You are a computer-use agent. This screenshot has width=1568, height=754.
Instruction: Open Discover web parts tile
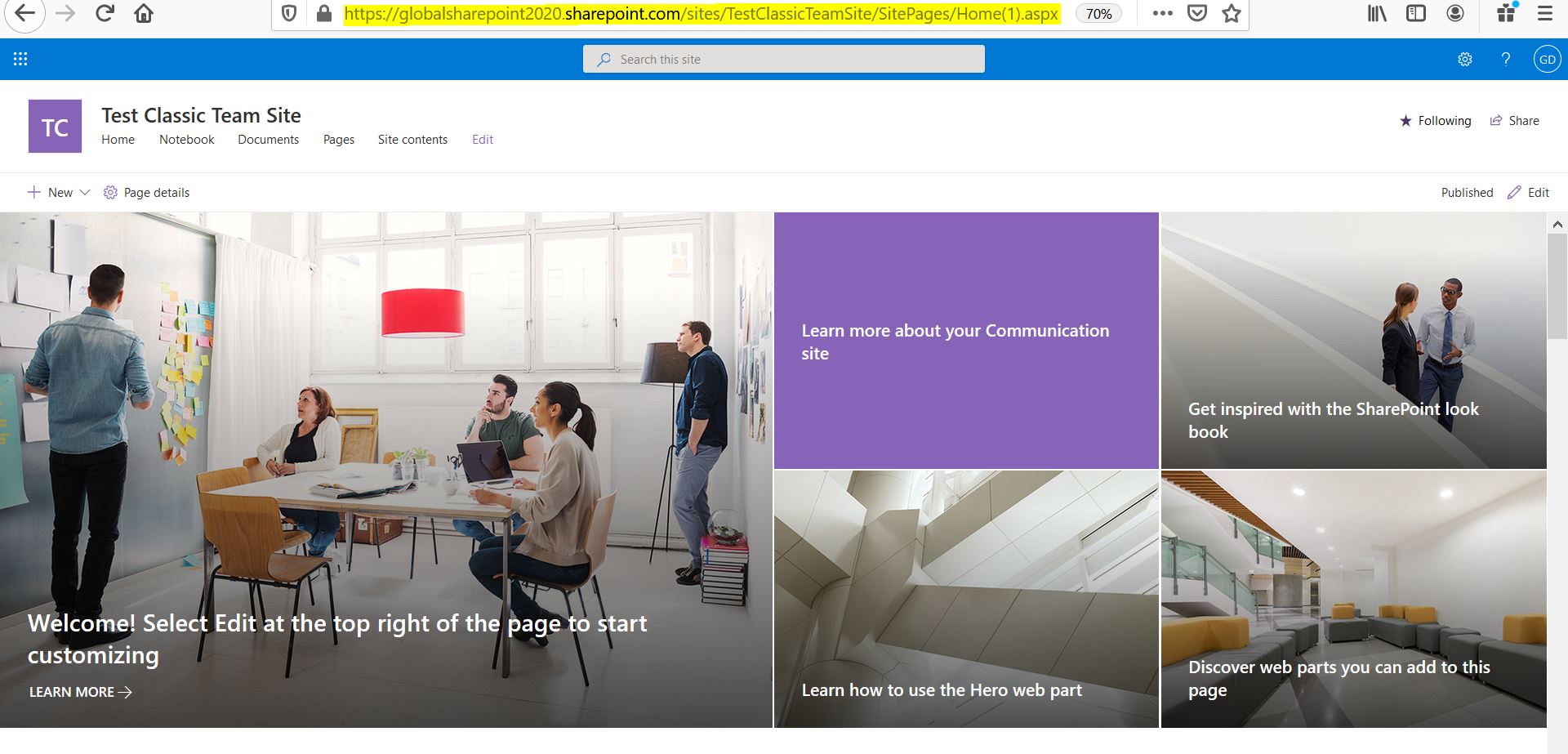pyautogui.click(x=1353, y=599)
